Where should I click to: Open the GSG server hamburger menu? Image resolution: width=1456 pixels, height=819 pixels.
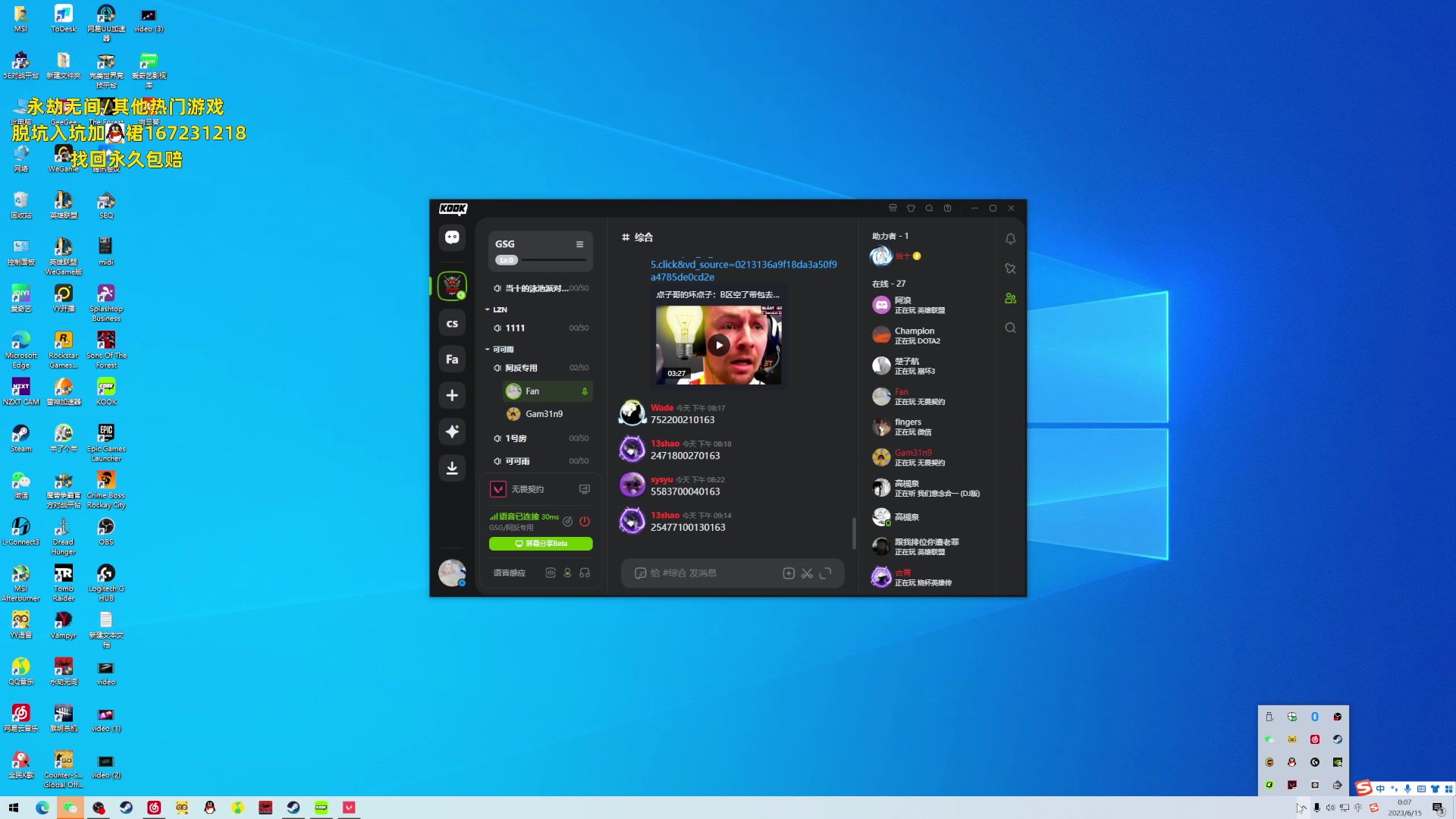point(579,244)
